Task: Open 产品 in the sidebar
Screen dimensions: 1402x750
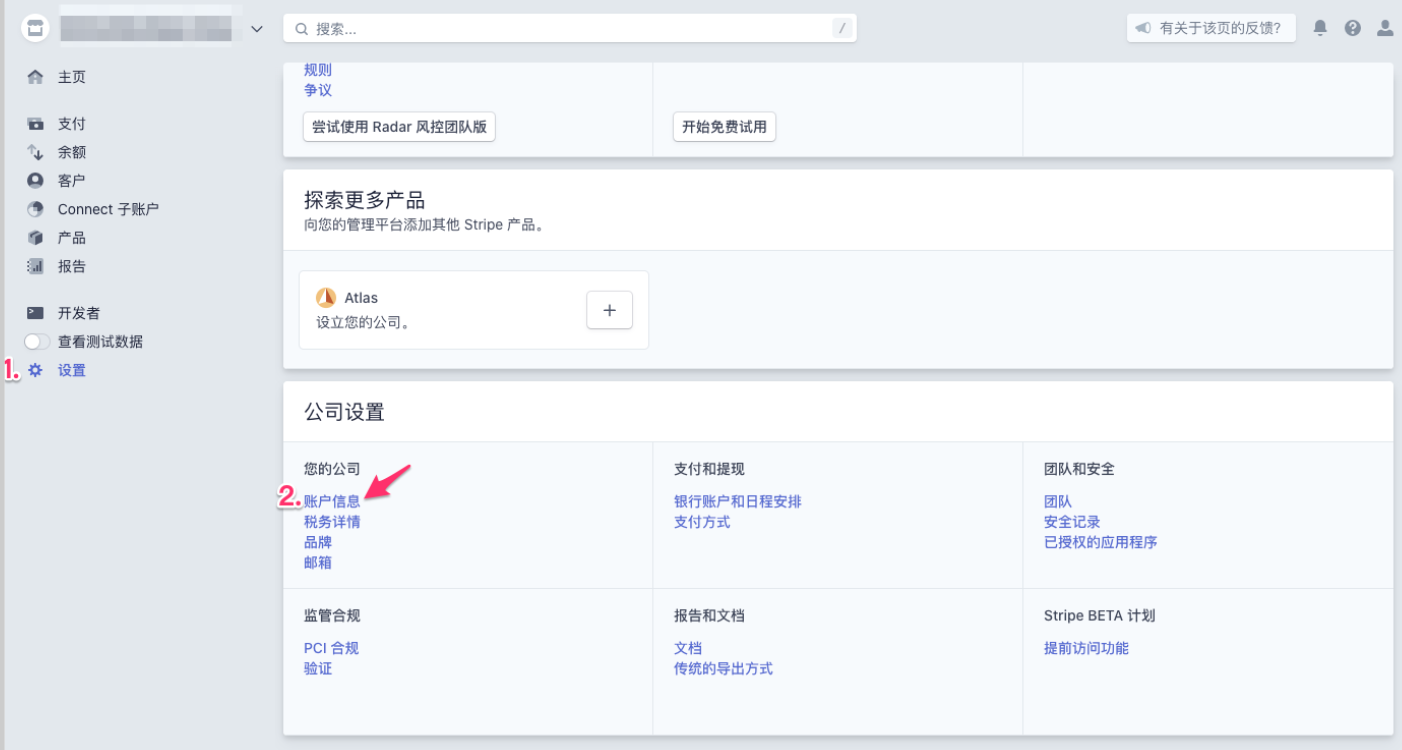Action: [x=72, y=238]
